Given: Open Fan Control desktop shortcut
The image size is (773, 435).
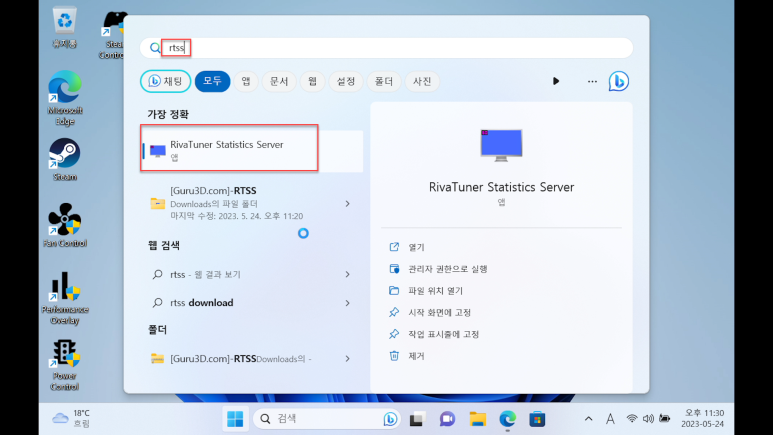Looking at the screenshot, I should coord(65,225).
